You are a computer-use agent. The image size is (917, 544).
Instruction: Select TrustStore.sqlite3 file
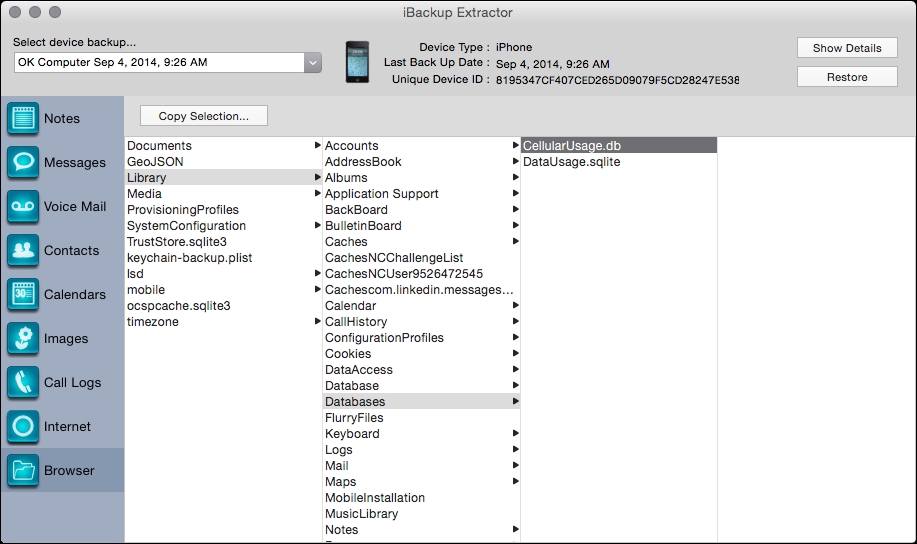[177, 242]
